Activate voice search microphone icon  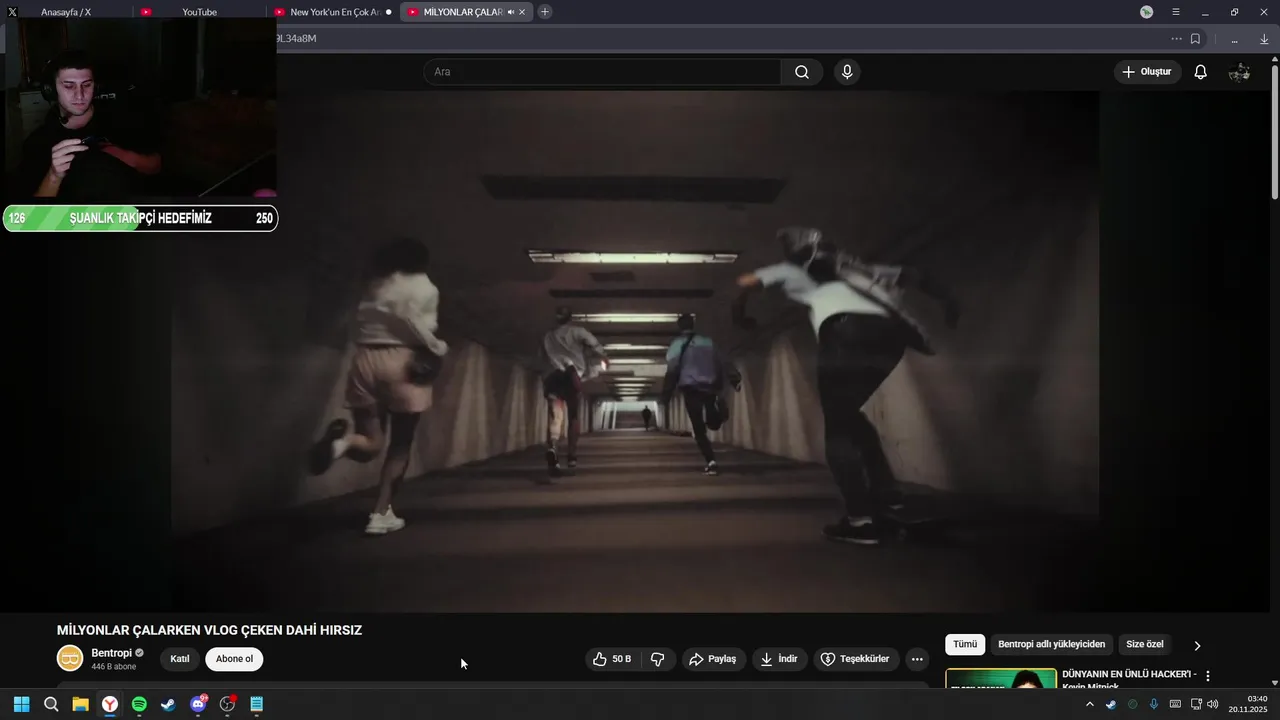click(847, 72)
